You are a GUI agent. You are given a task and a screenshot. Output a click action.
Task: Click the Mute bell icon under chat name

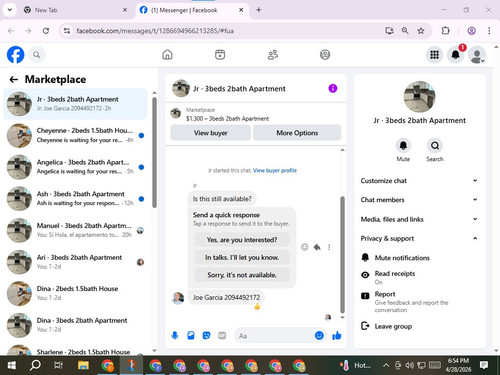(x=403, y=145)
